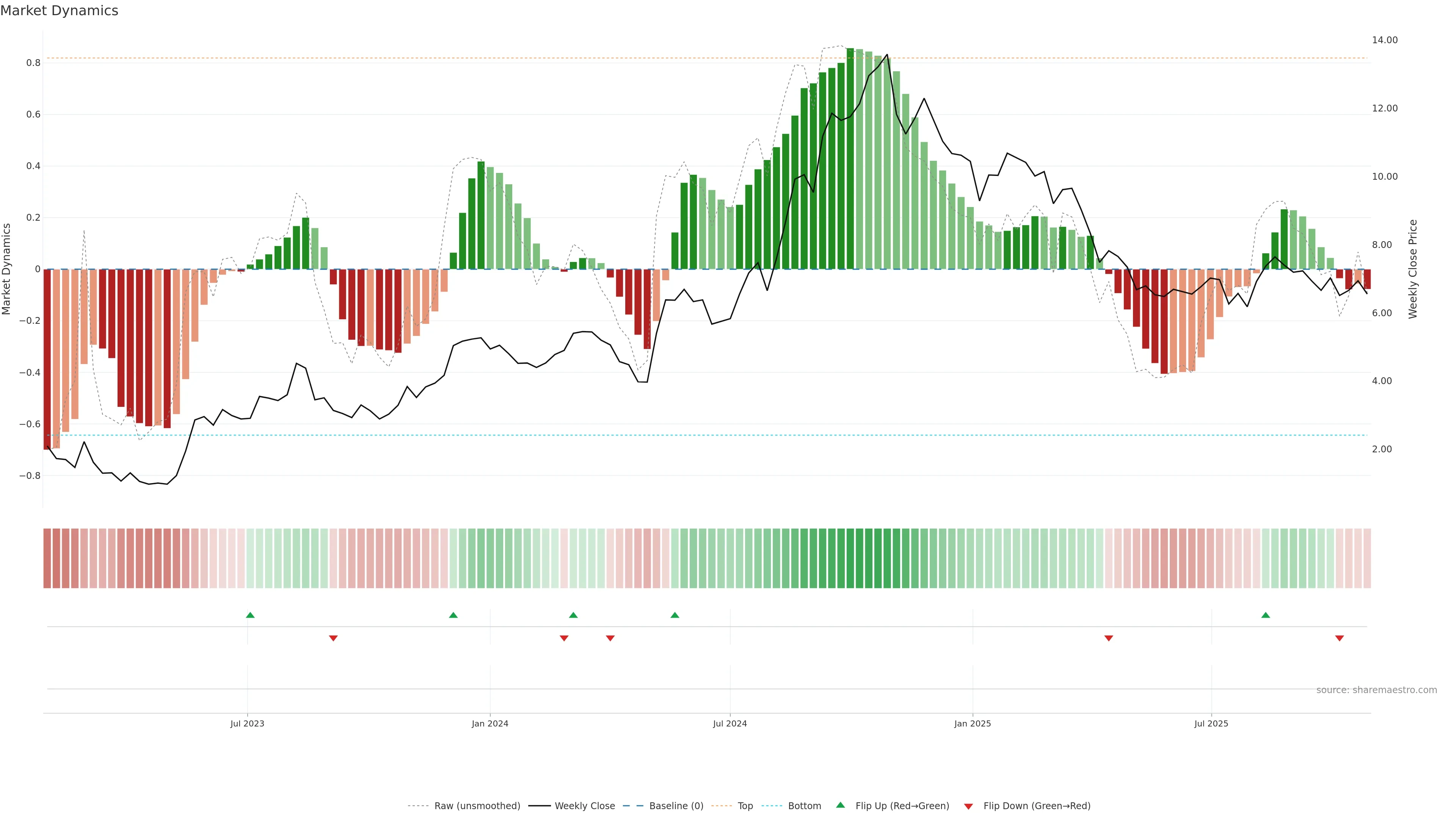Toggle the Weekly Close legend entry
Viewport: 1456px width, 819px height.
coord(584,806)
